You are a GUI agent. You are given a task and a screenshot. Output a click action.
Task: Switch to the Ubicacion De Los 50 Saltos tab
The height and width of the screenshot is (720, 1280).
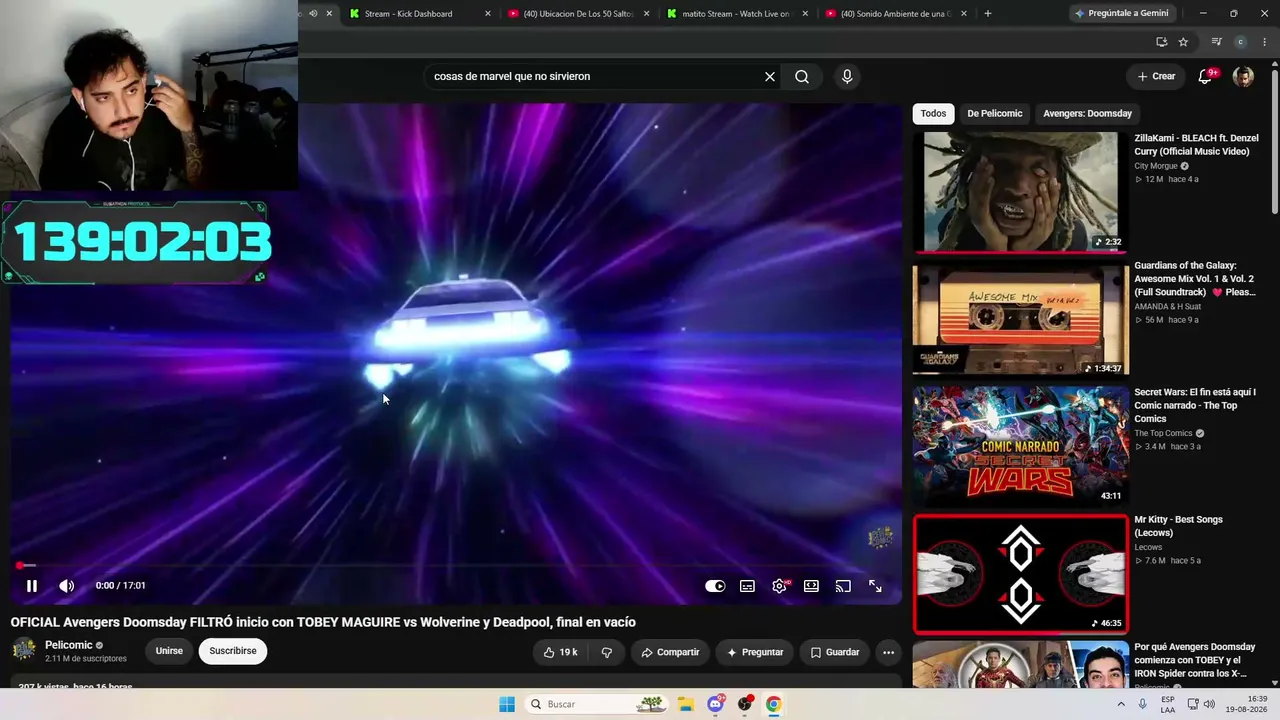579,14
